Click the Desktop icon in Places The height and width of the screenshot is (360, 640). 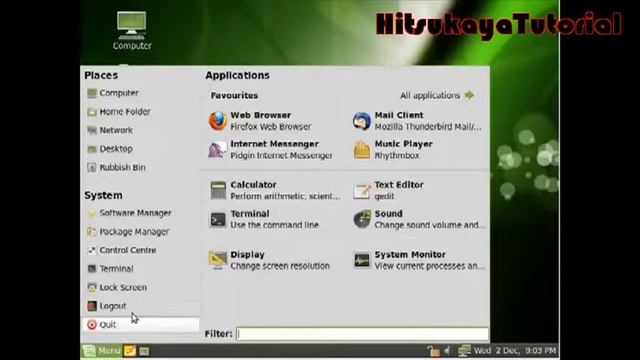coord(92,149)
